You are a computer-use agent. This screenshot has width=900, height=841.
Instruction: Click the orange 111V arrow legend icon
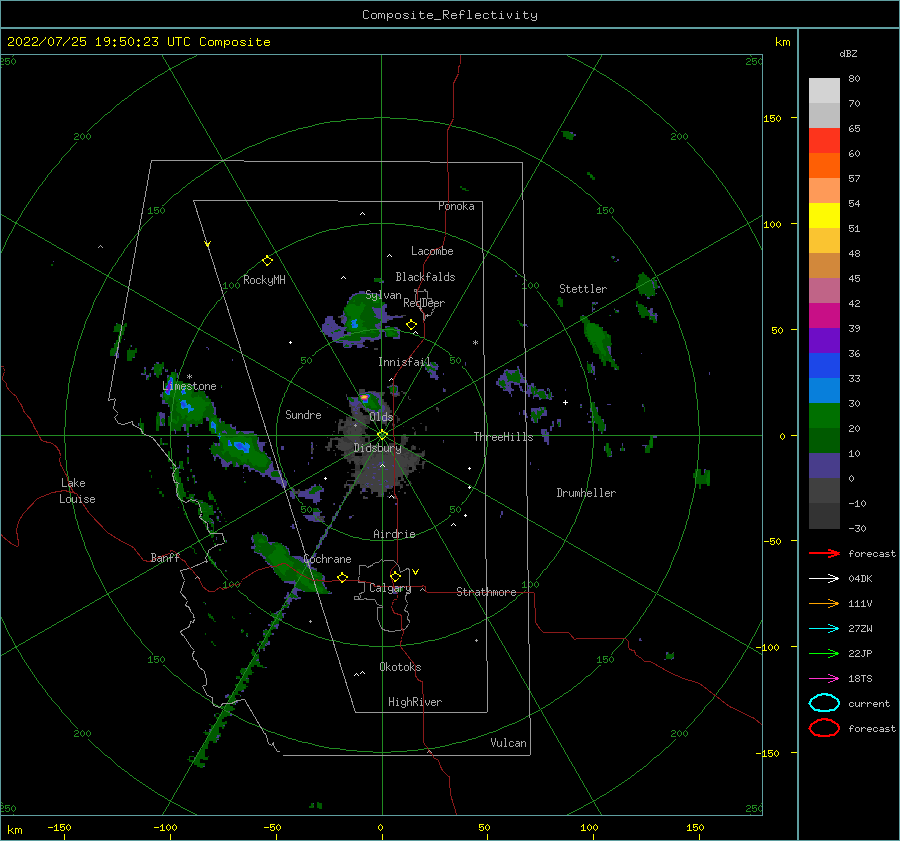click(x=824, y=603)
